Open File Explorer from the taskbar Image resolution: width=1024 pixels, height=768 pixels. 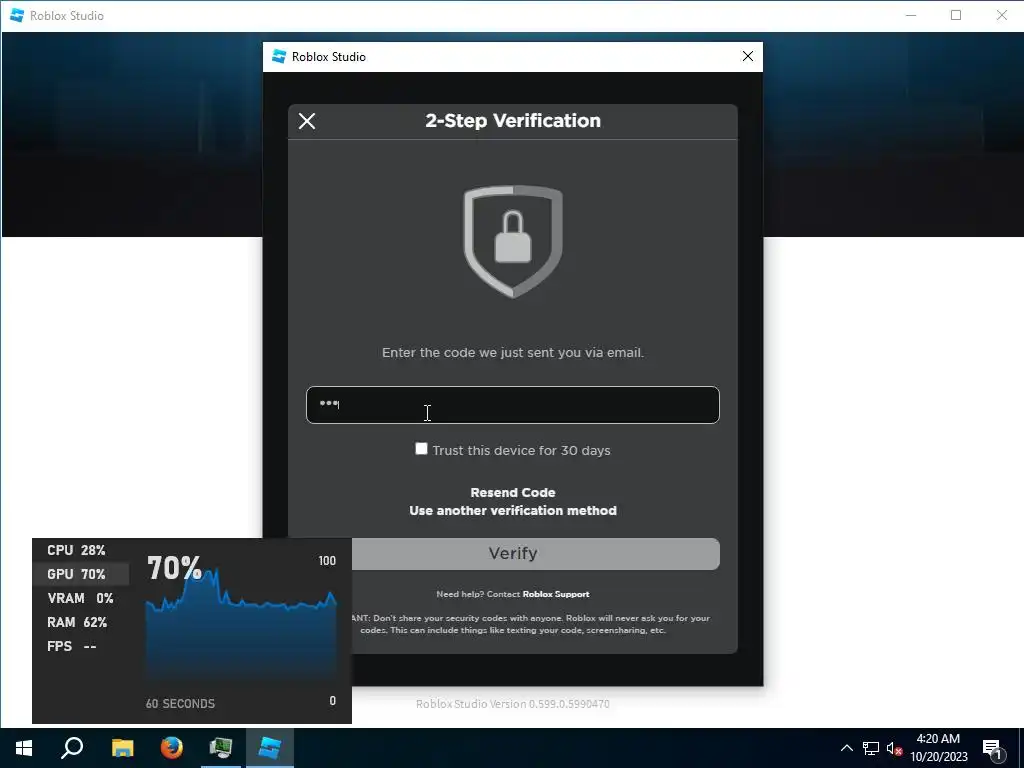[x=122, y=748]
